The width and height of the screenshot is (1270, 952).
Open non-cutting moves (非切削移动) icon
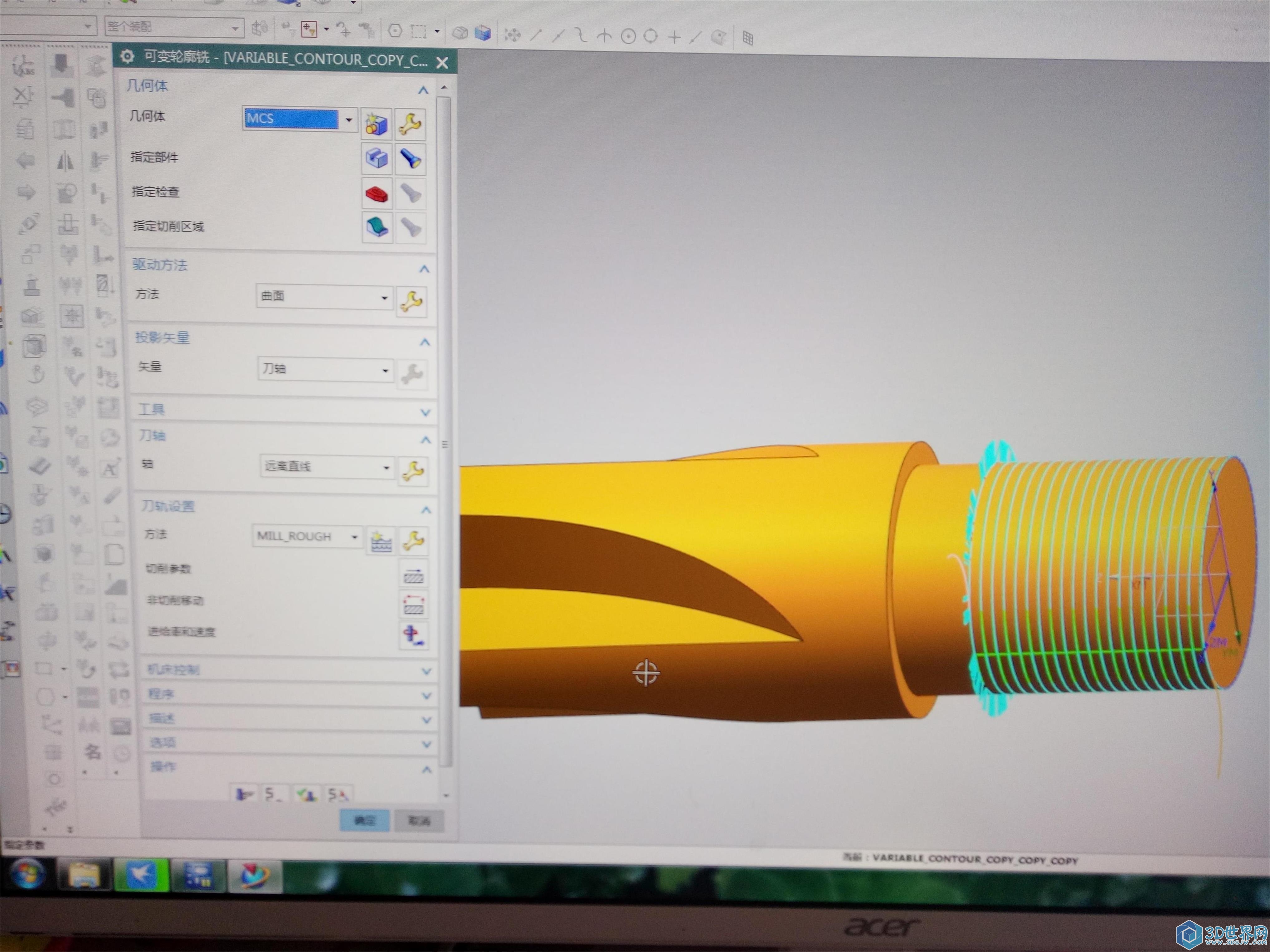click(x=414, y=605)
